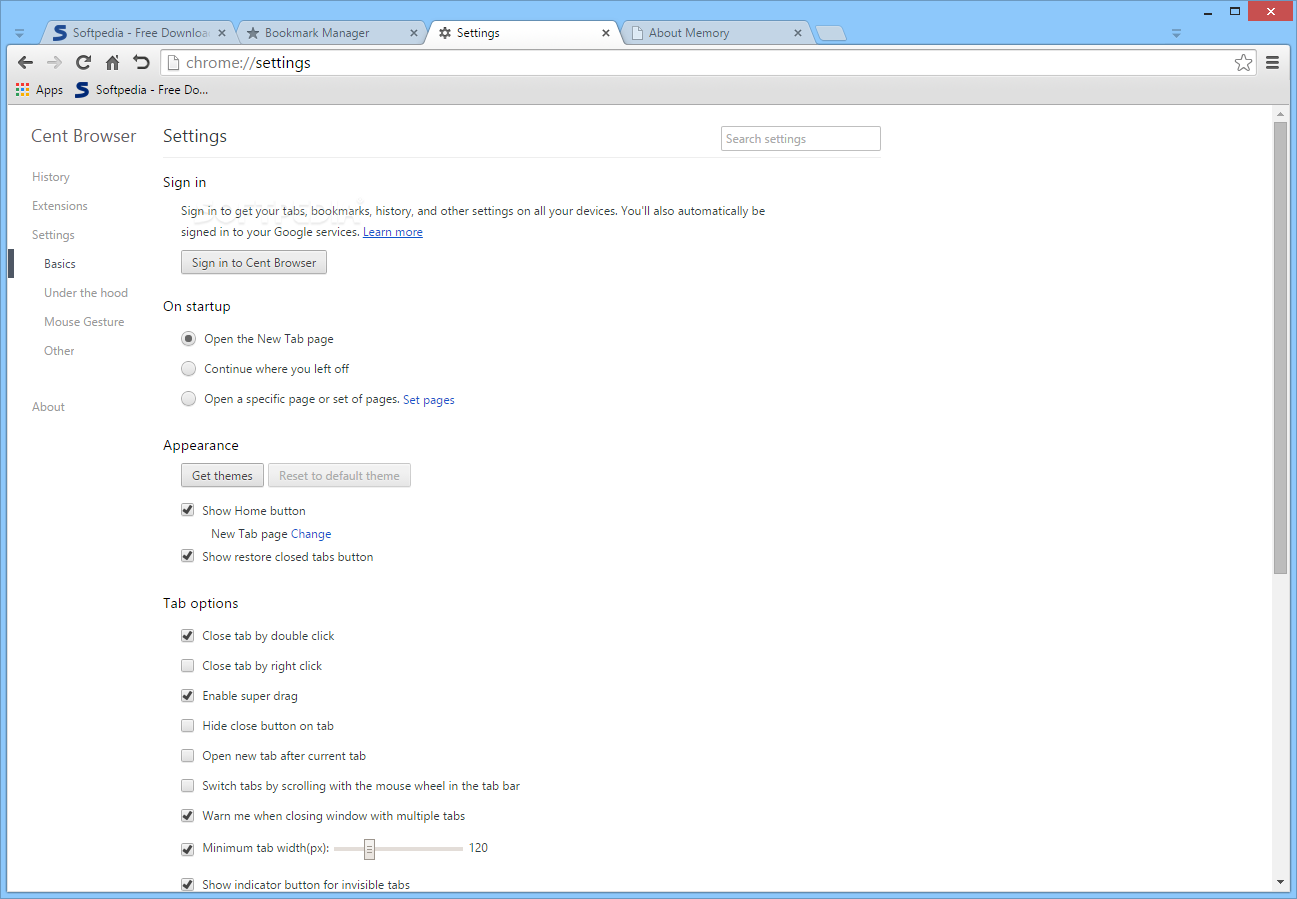Open a new tab with the new tab button
This screenshot has width=1297, height=899.
tap(831, 34)
